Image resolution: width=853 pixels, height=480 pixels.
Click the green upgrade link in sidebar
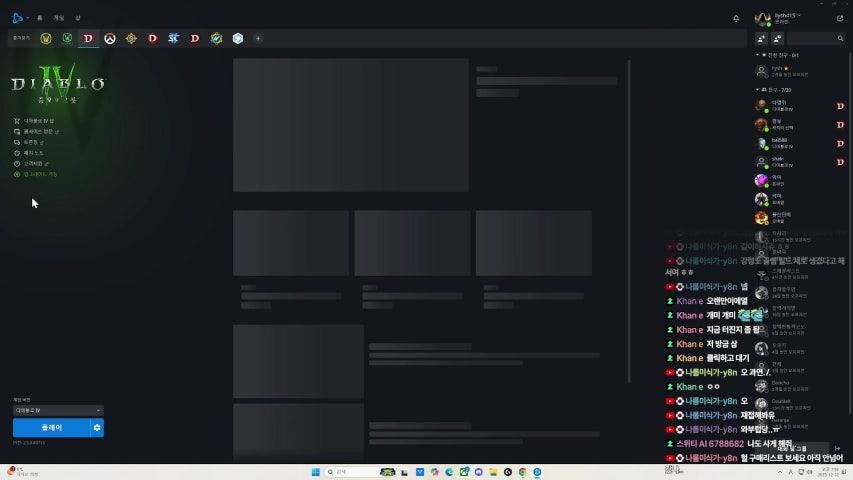coord(35,174)
